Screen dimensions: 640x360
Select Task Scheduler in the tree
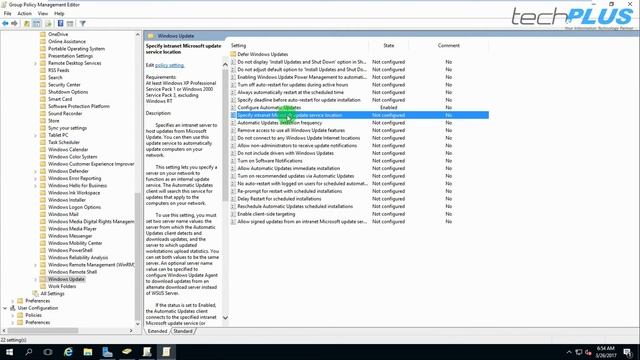click(64, 142)
